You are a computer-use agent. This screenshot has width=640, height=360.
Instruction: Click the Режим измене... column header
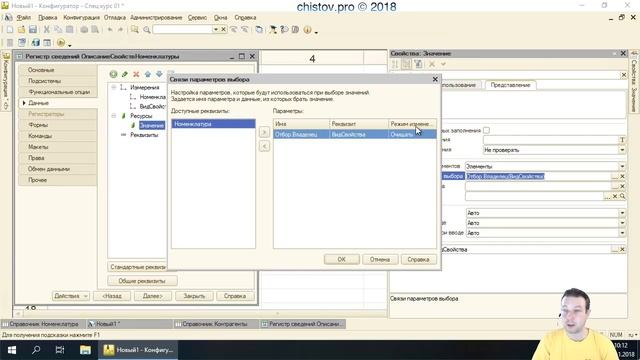pyautogui.click(x=412, y=124)
